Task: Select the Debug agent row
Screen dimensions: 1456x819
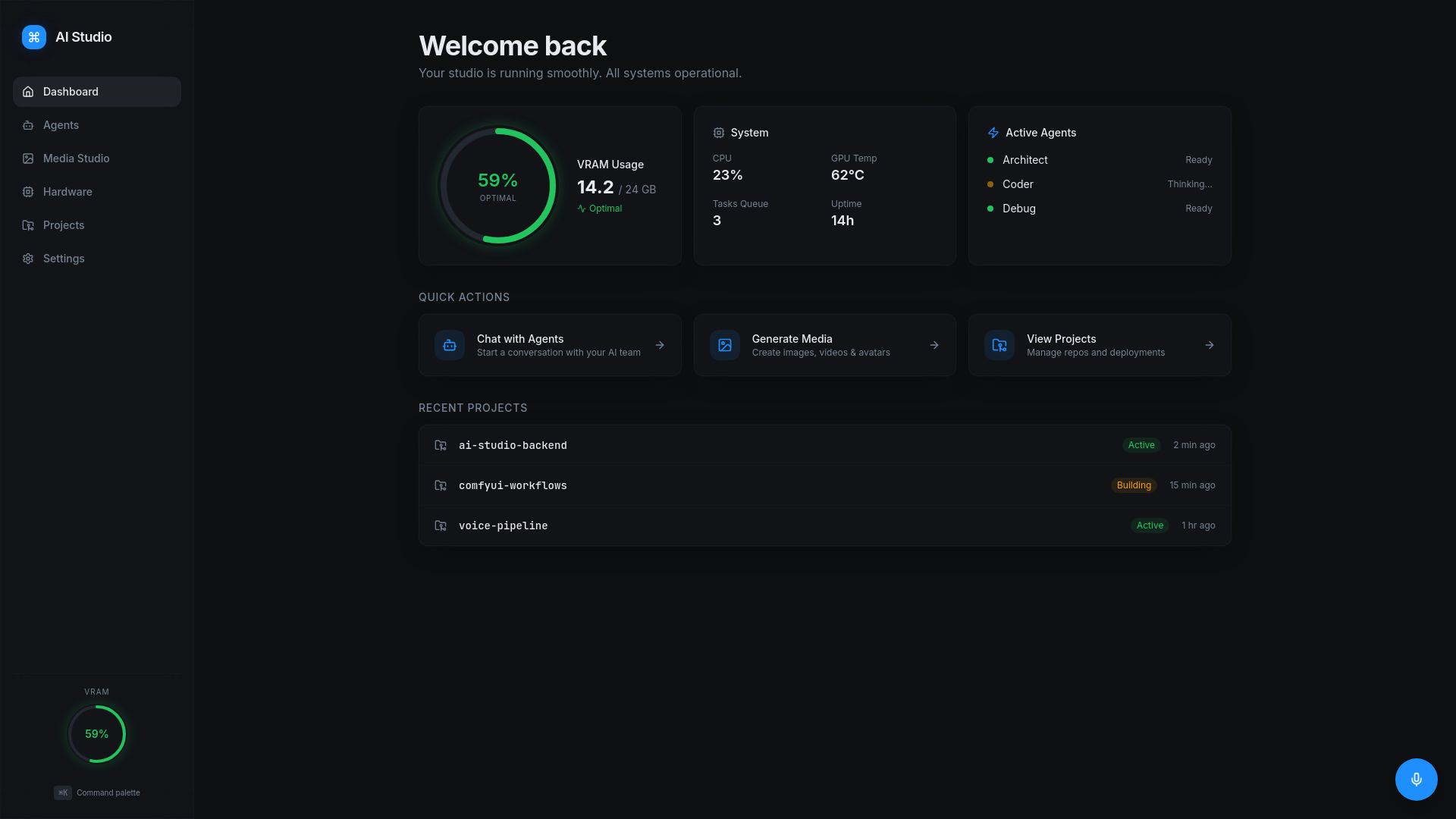Action: (1100, 209)
